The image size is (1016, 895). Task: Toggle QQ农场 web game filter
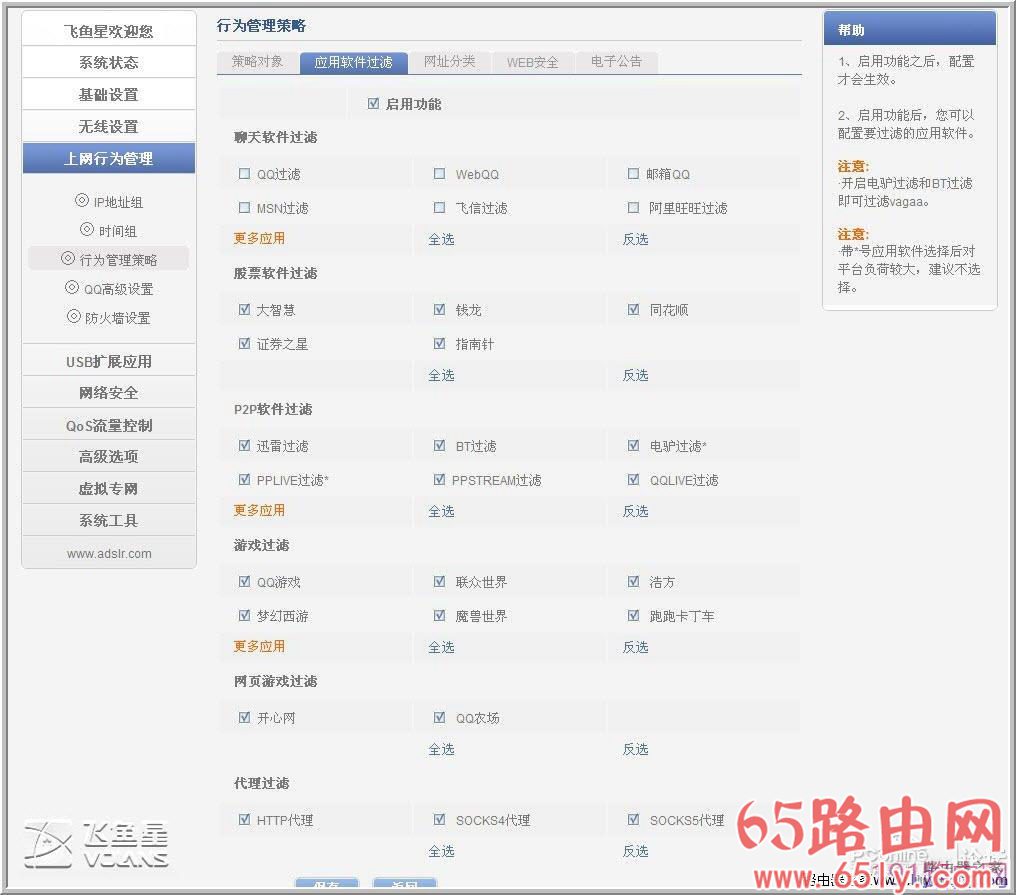(439, 717)
